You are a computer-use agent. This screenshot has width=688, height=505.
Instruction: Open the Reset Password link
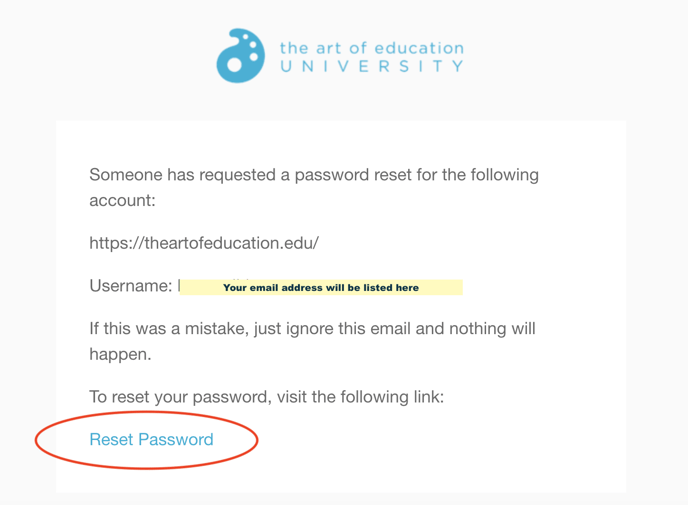(151, 439)
